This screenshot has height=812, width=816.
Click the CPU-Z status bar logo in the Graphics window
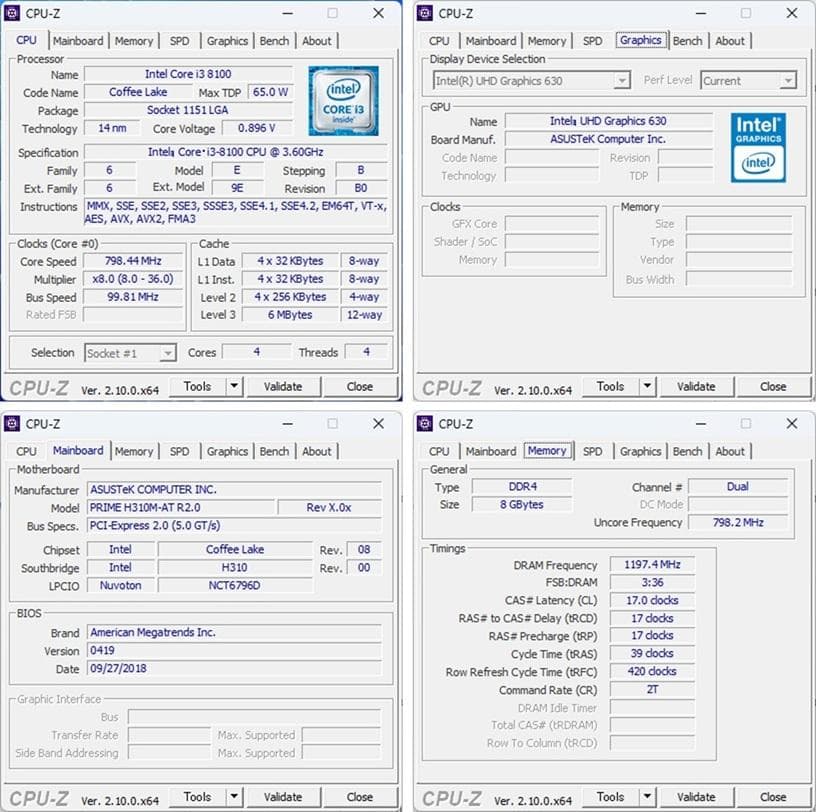coord(450,387)
